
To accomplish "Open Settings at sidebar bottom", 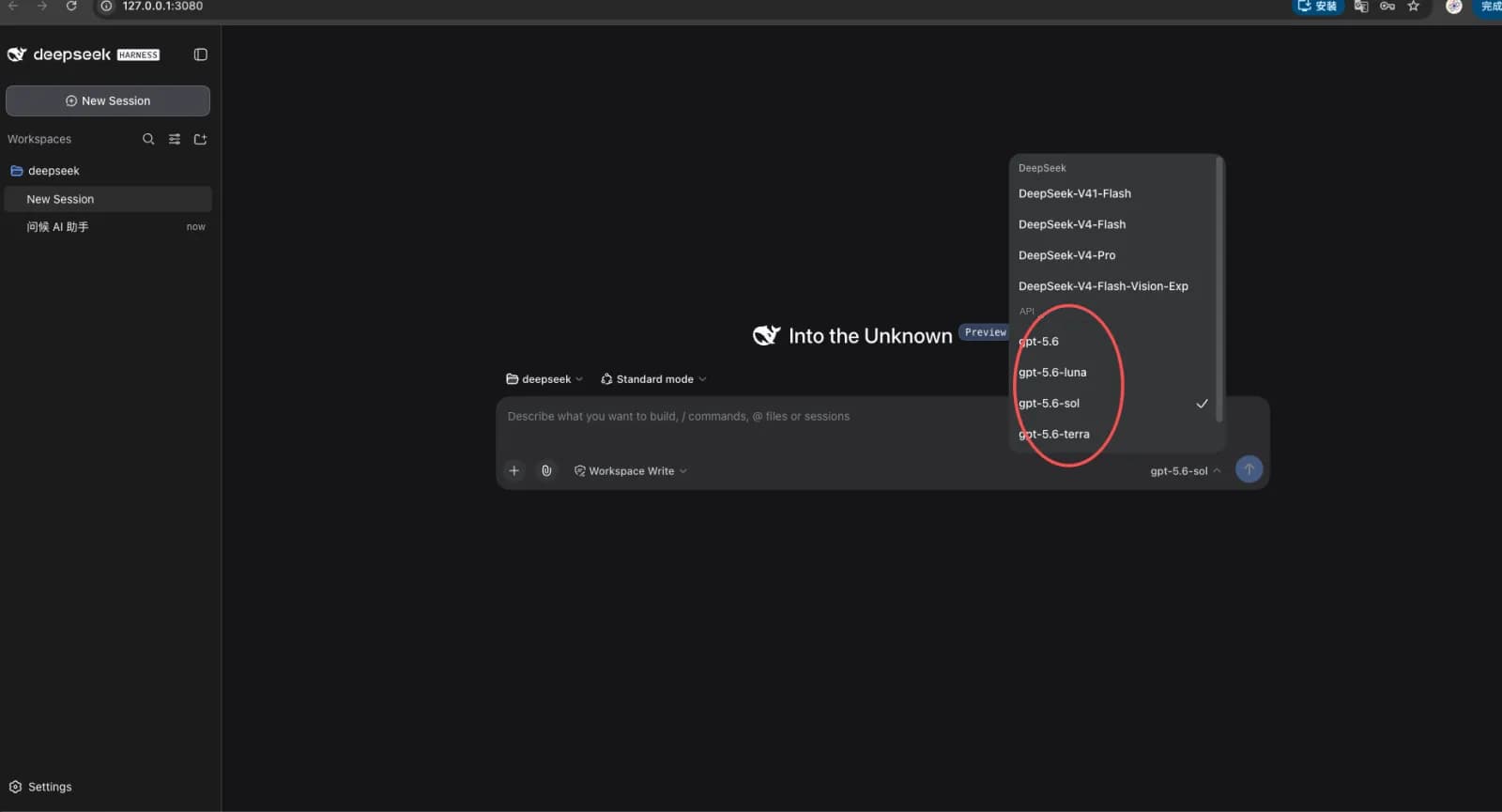I will 40,787.
